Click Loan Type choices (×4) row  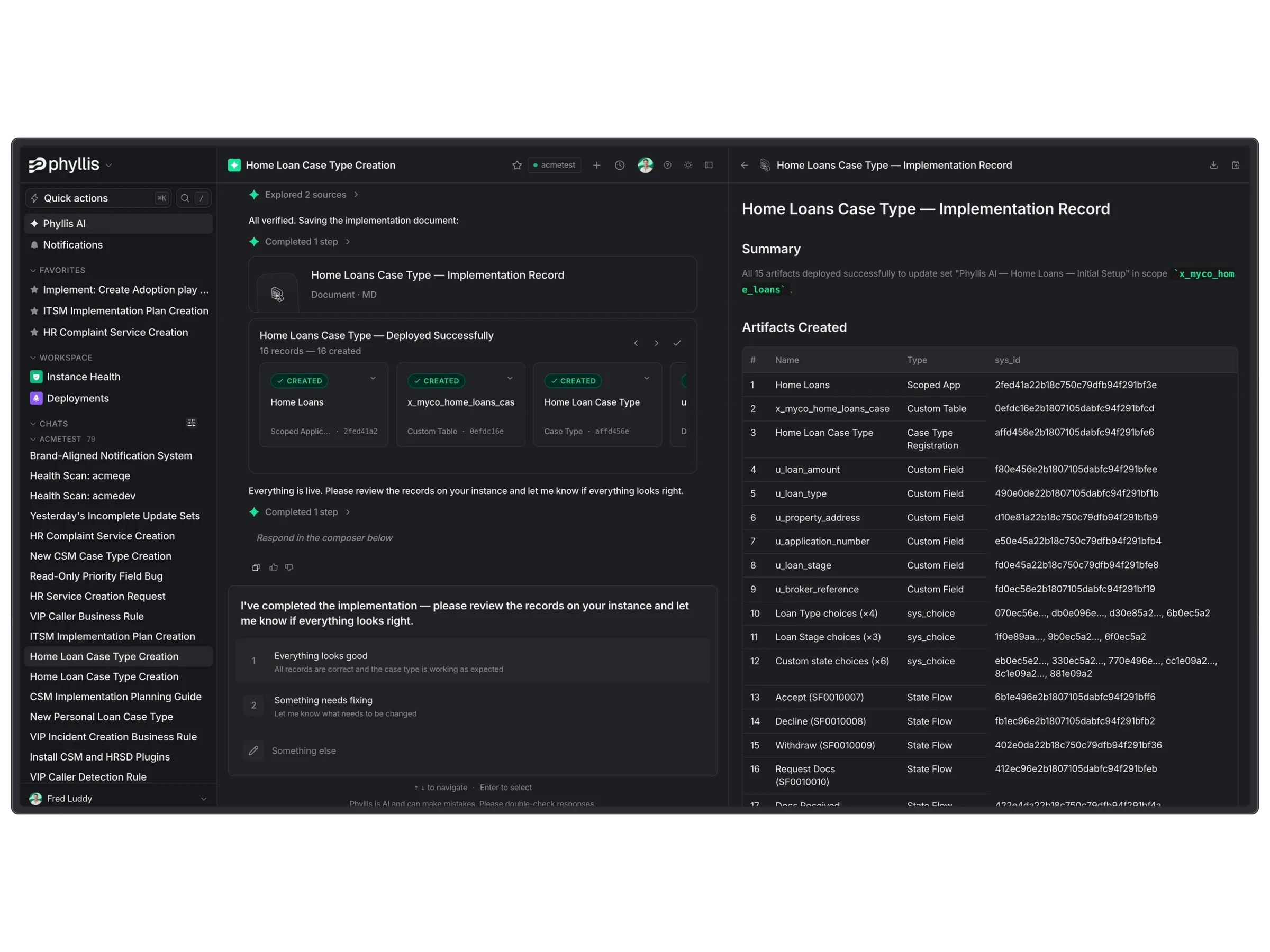tap(990, 614)
